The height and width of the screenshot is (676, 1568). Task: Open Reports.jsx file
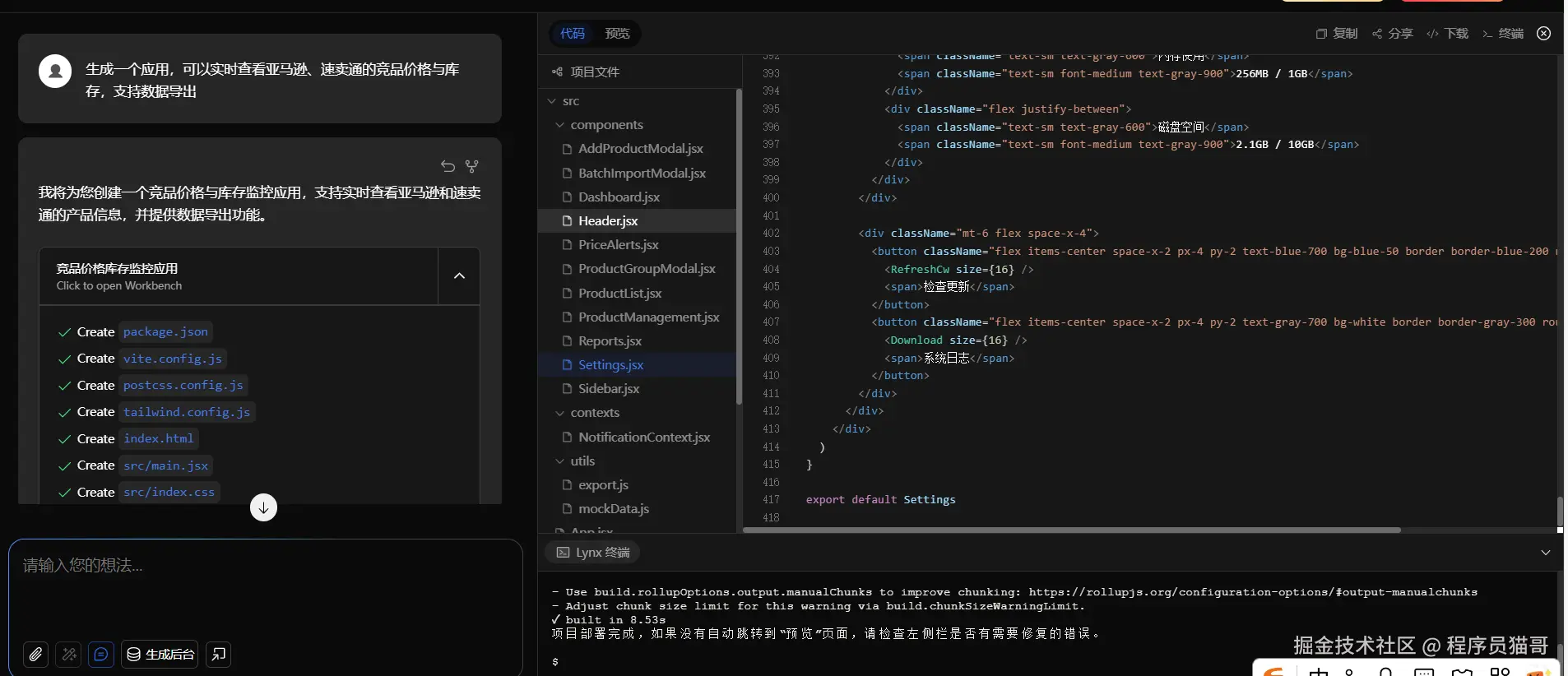pyautogui.click(x=637, y=341)
